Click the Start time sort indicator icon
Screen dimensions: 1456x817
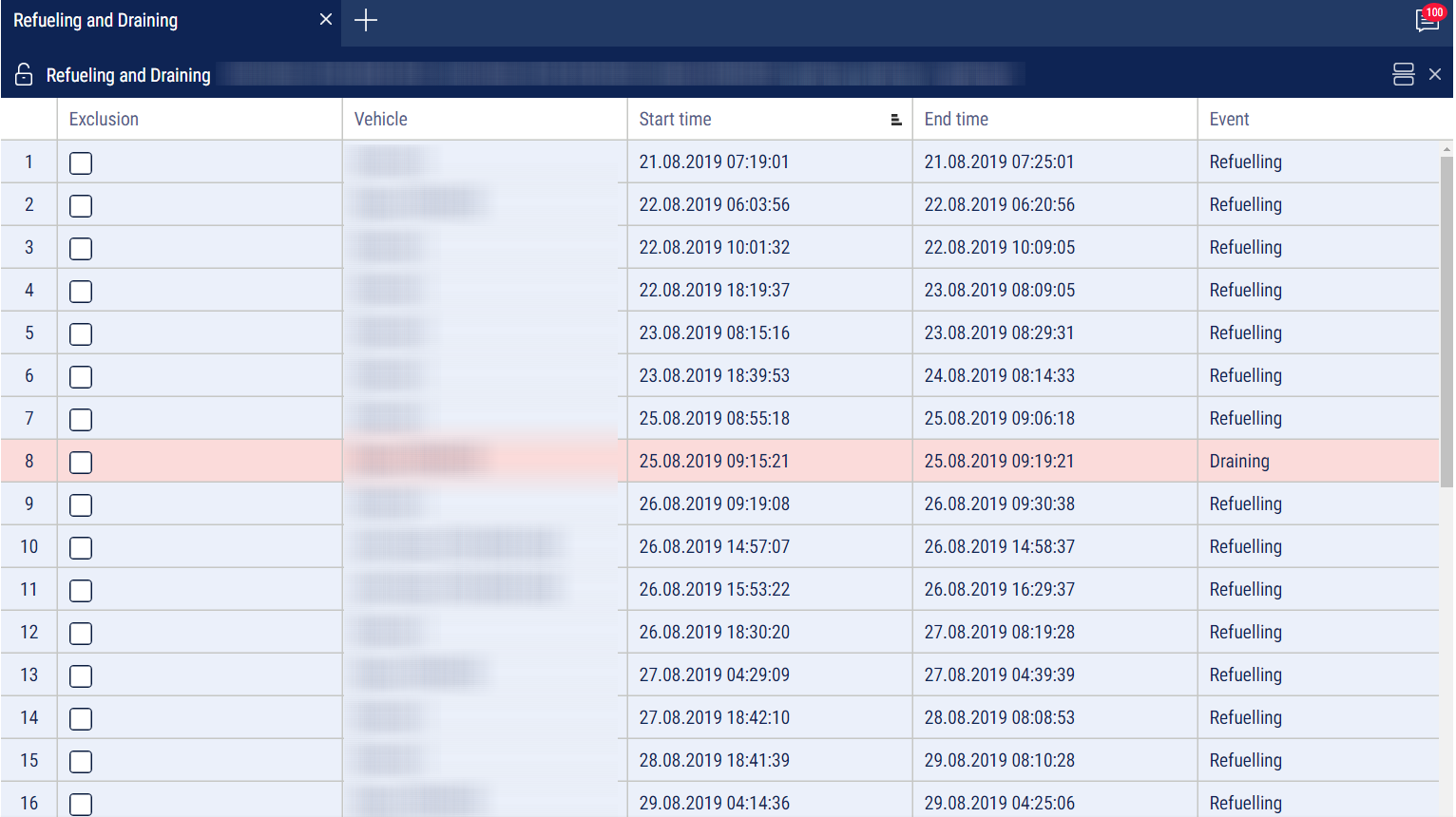(895, 120)
